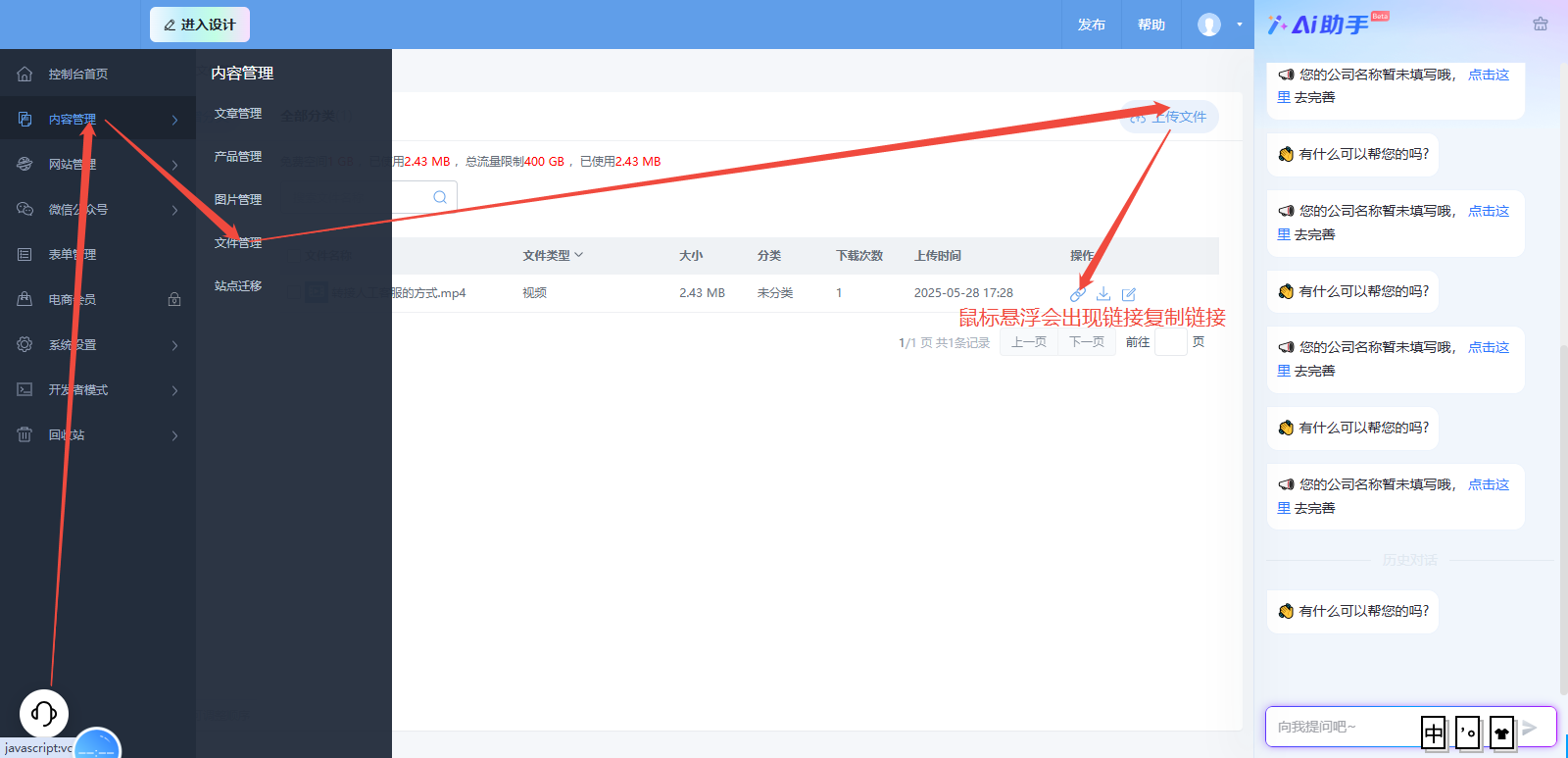The image size is (1568, 758).
Task: Click the send arrow in the AI chat box
Action: 1530,728
